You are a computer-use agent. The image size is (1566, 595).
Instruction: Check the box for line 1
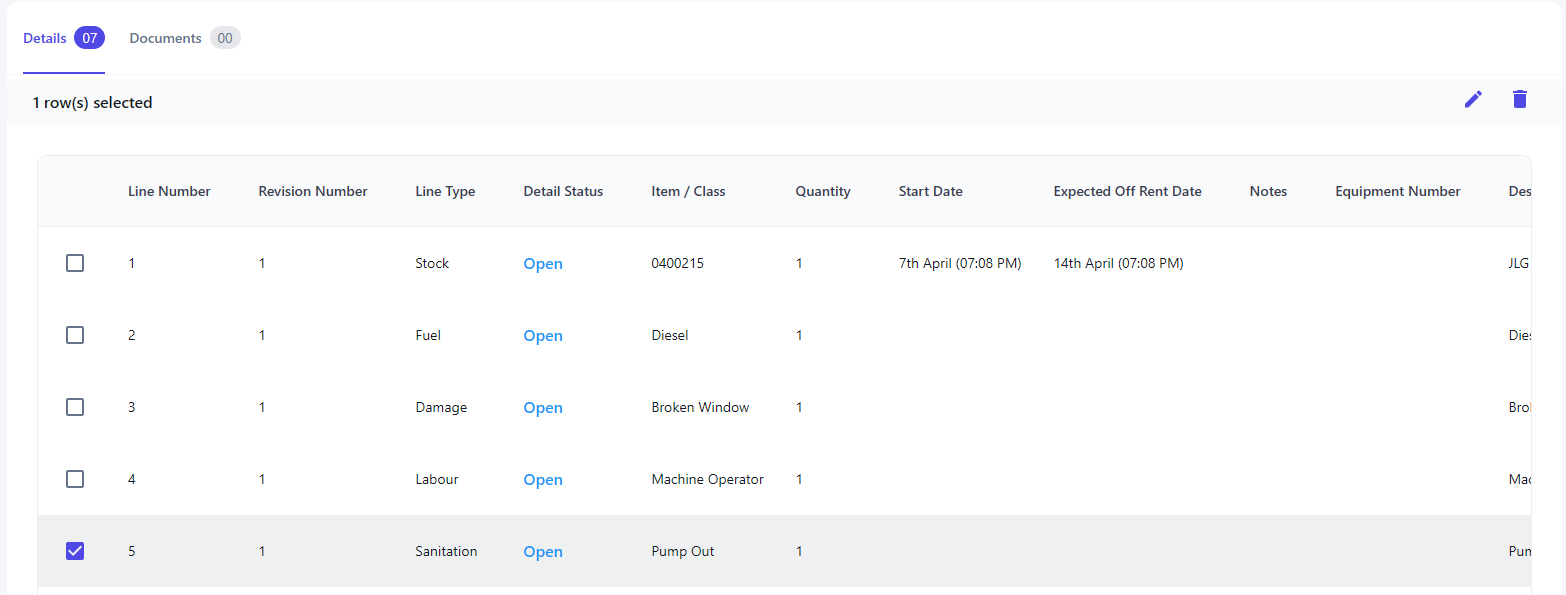click(x=75, y=263)
